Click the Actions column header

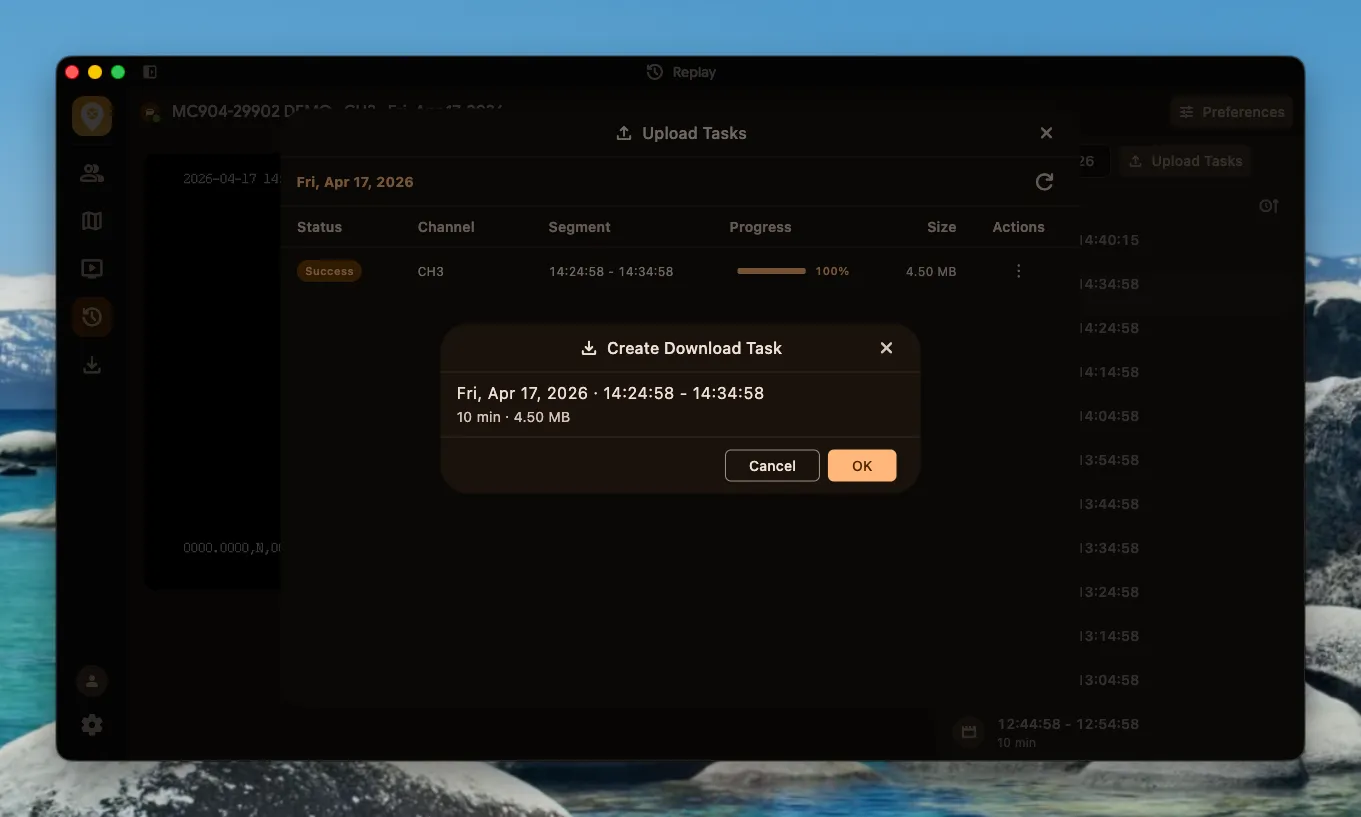click(1018, 227)
